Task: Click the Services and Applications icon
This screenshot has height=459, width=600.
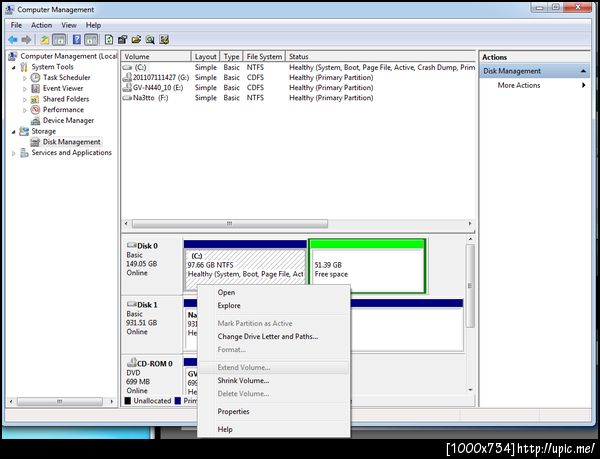Action: tap(24, 153)
